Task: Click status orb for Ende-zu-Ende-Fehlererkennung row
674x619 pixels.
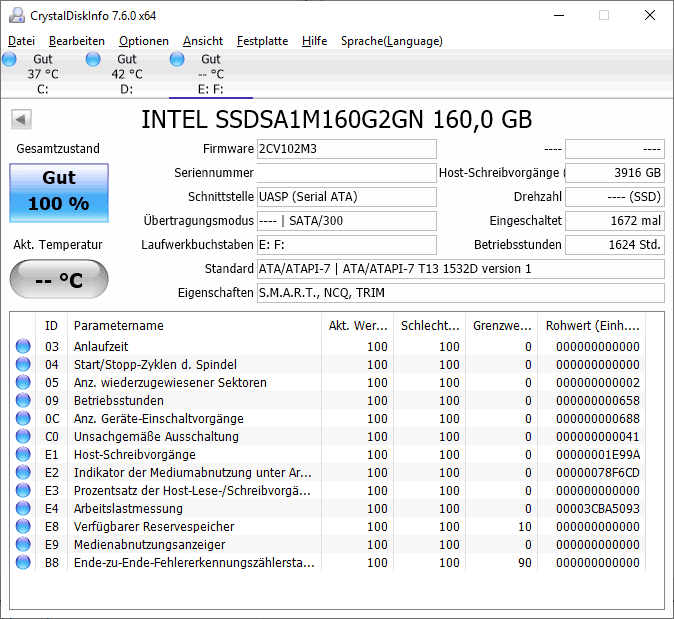Action: [x=23, y=563]
